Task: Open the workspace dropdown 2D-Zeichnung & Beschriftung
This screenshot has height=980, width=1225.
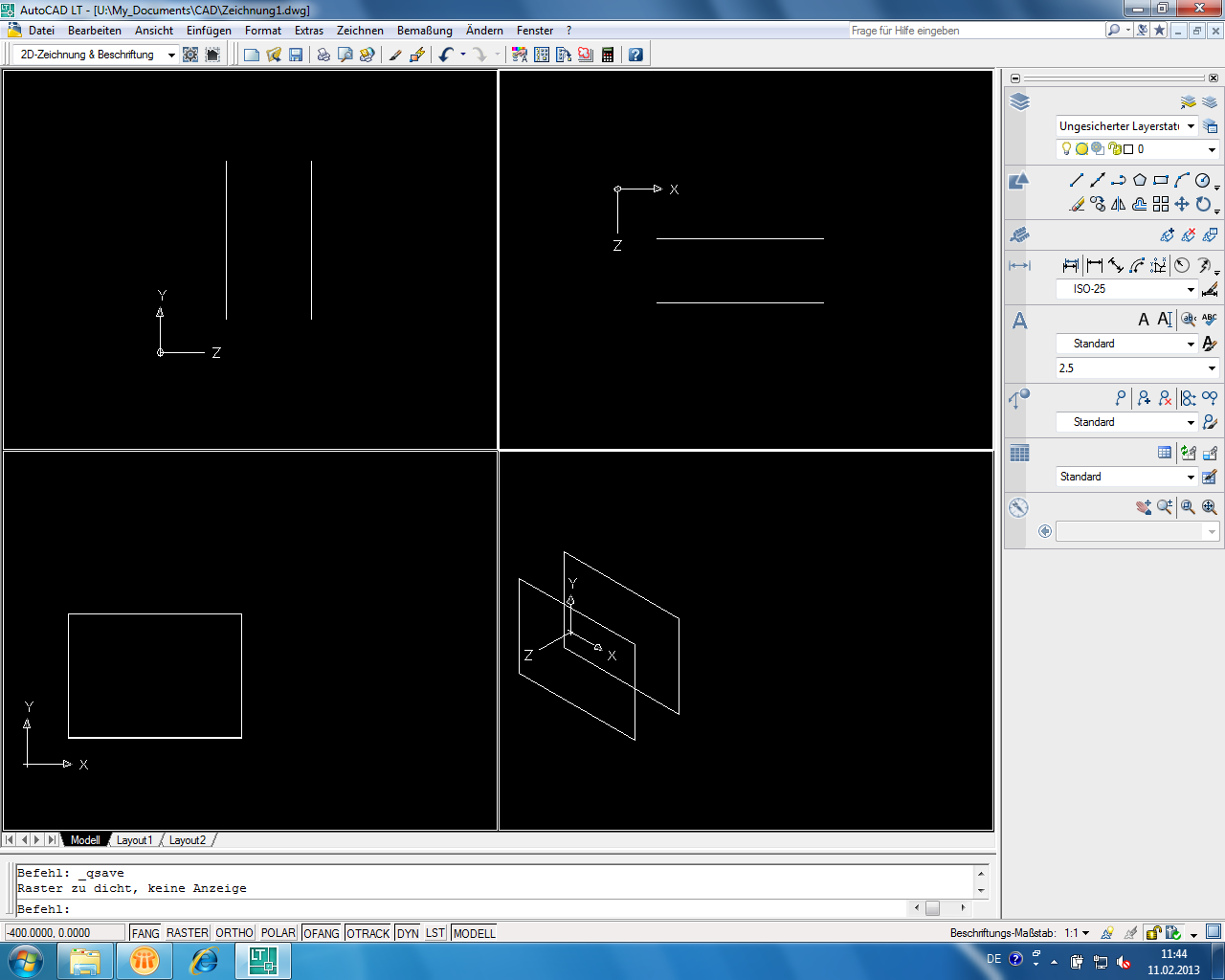Action: (97, 55)
